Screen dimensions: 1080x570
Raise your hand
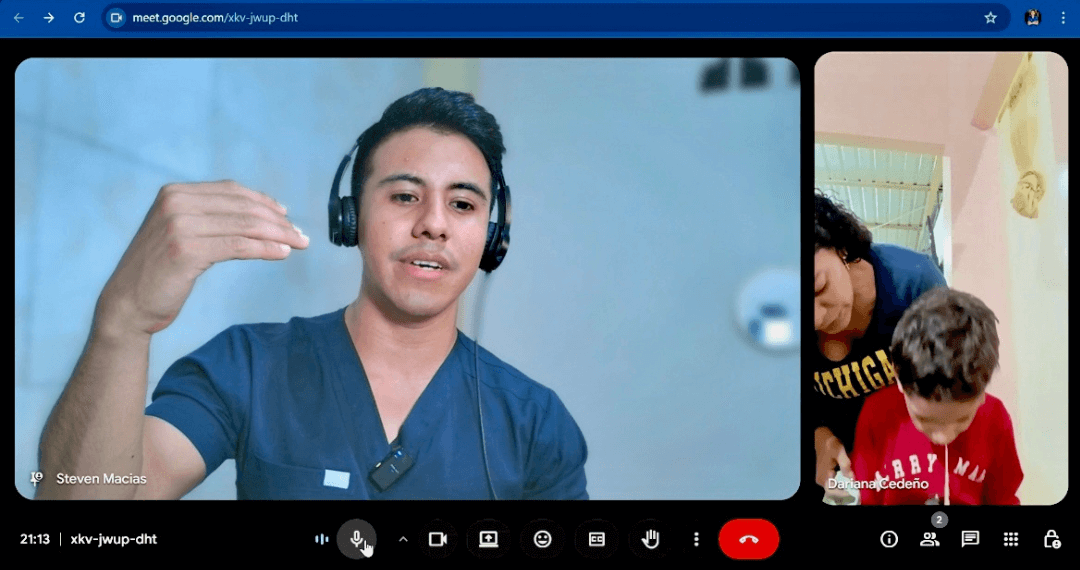coord(650,539)
